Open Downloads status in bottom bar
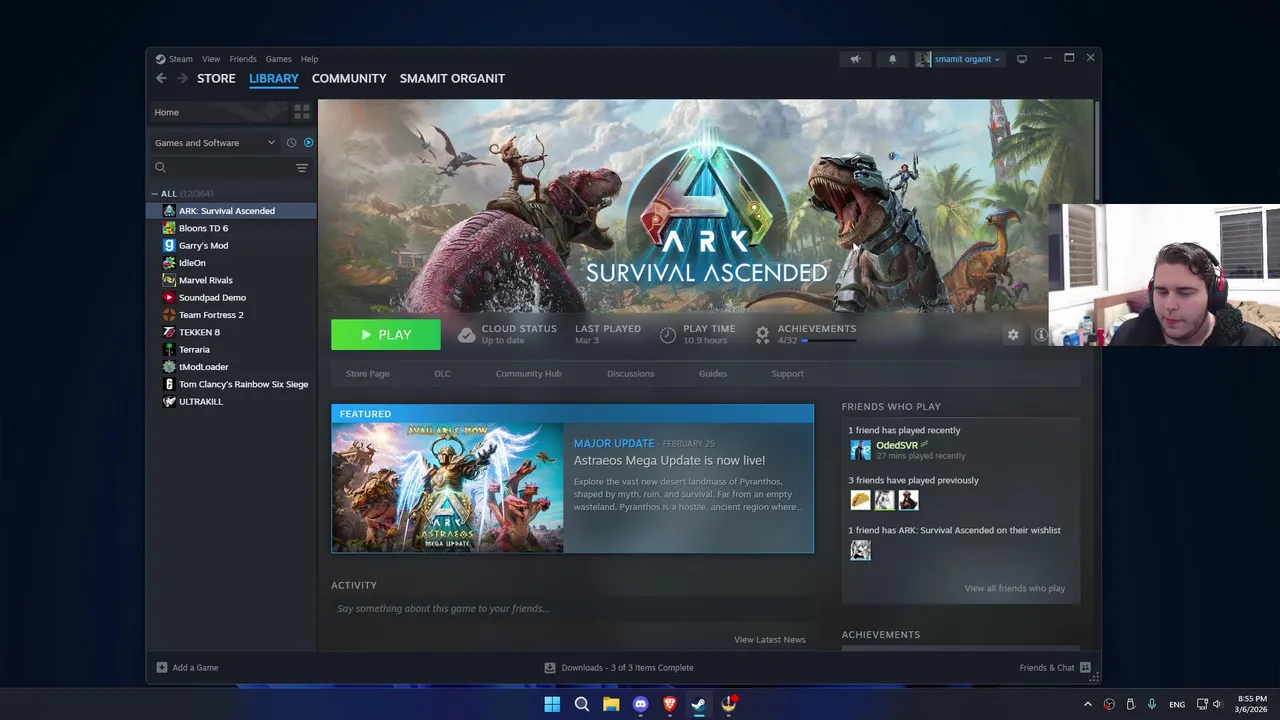1280x720 pixels. pyautogui.click(x=618, y=668)
